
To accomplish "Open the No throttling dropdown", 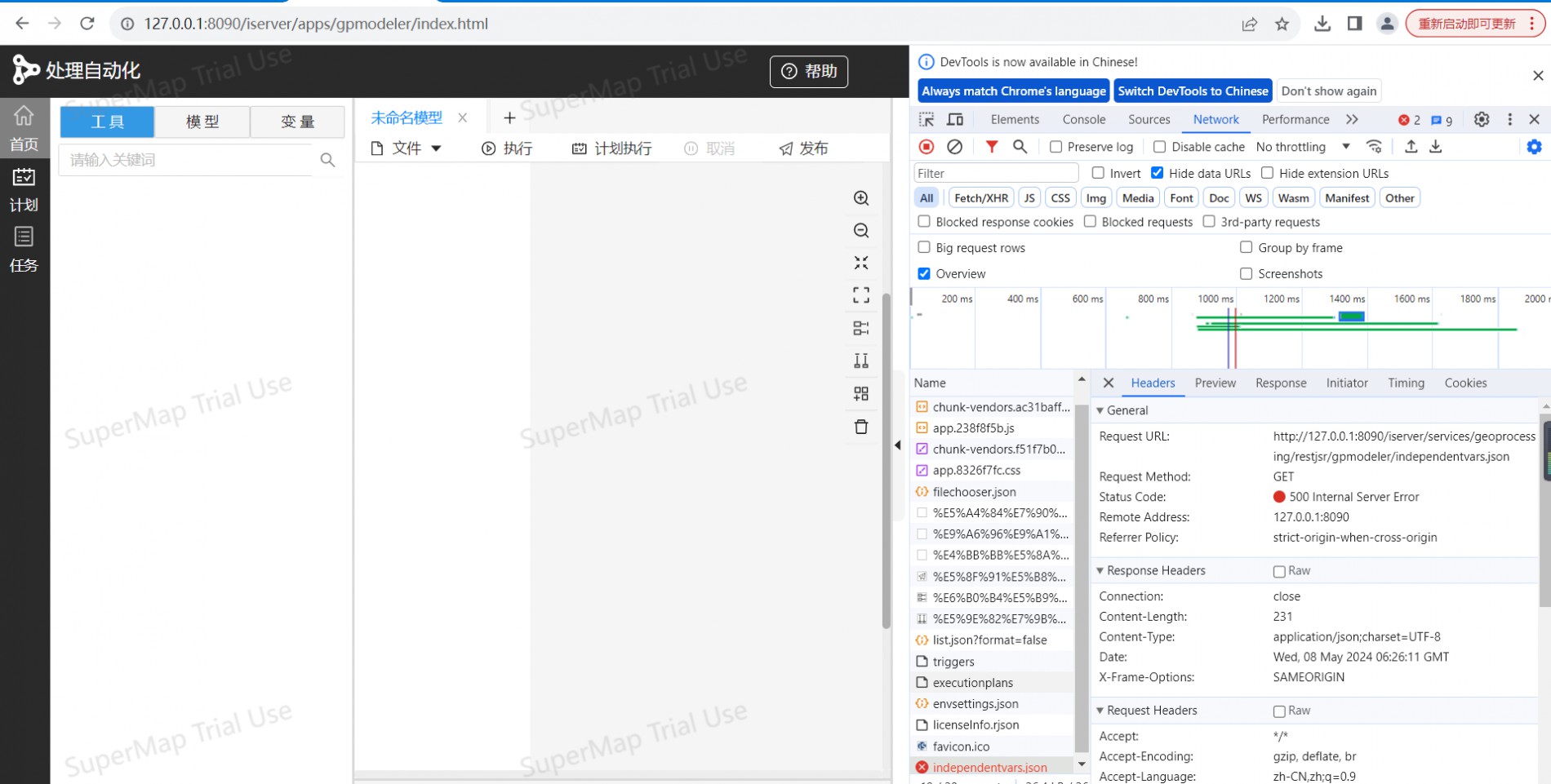I will pyautogui.click(x=1303, y=147).
